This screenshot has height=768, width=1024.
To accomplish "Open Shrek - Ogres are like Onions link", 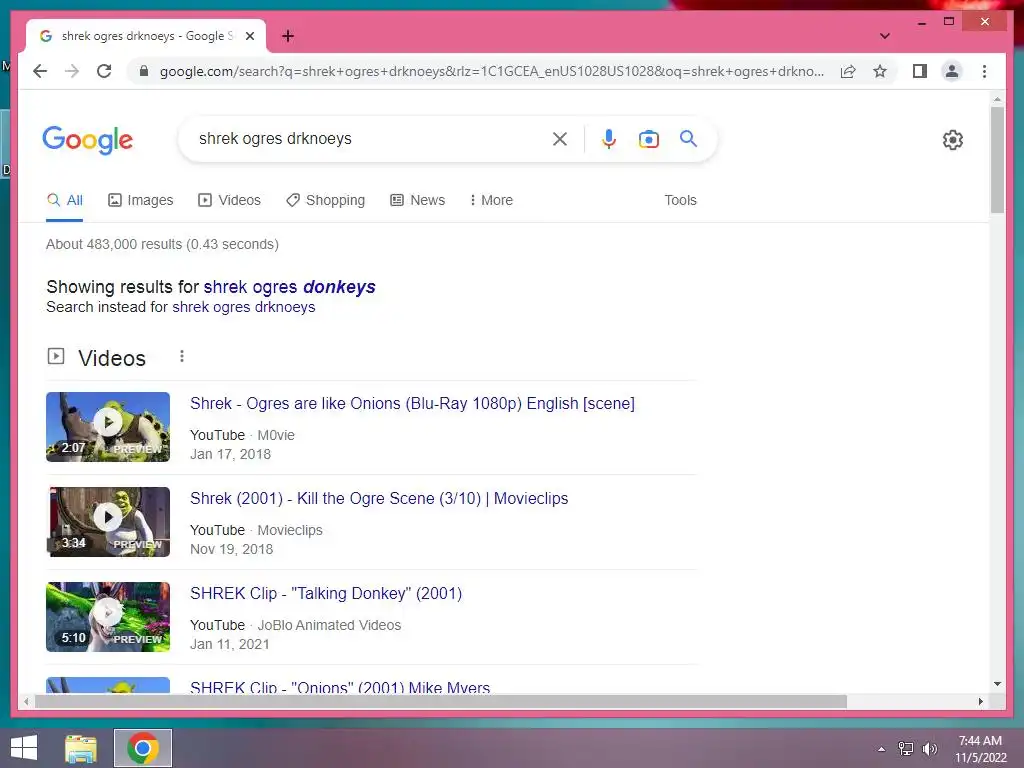I will [412, 404].
